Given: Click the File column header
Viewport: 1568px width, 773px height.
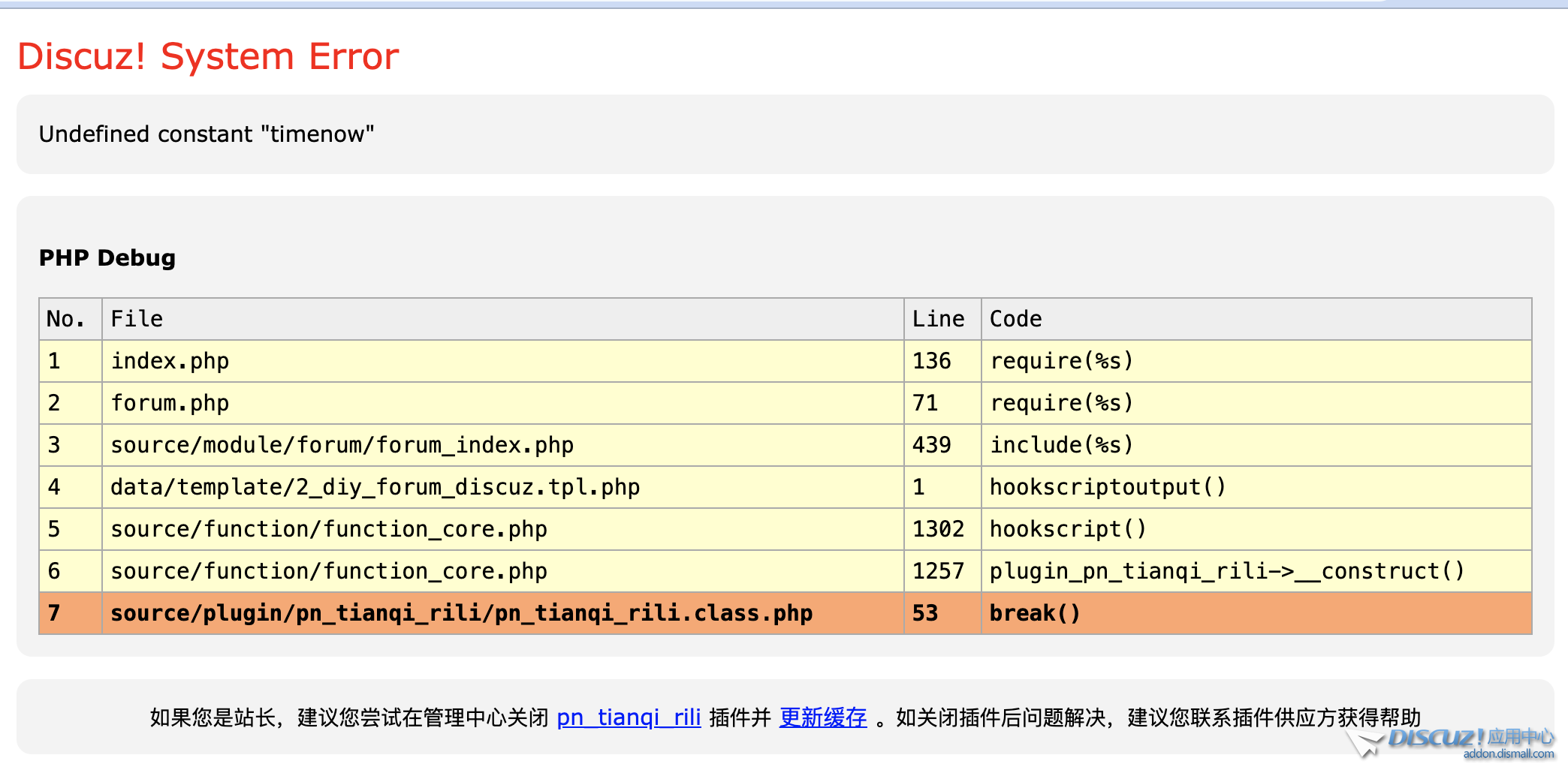Looking at the screenshot, I should pos(137,319).
